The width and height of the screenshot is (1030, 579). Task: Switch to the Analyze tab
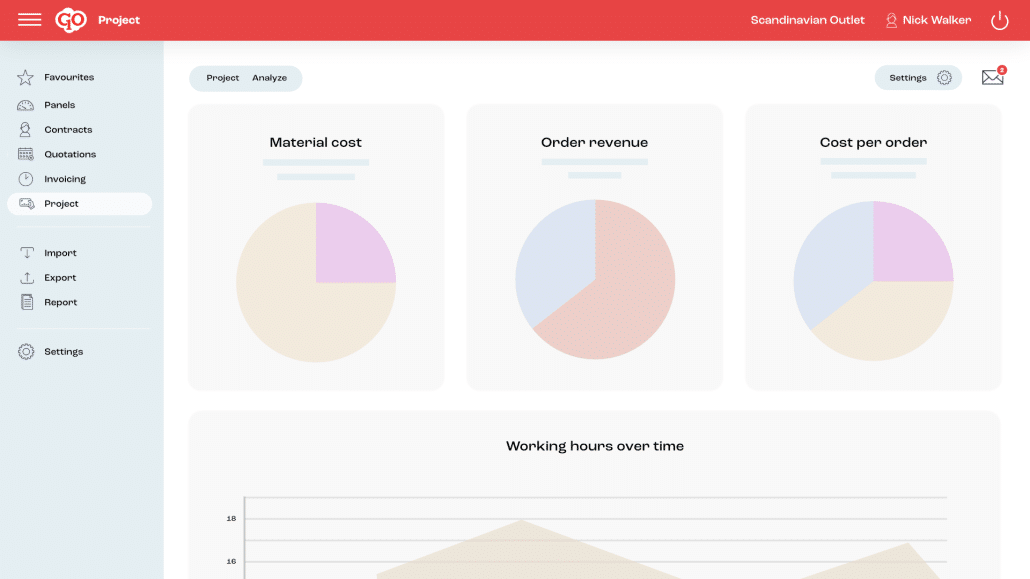269,78
